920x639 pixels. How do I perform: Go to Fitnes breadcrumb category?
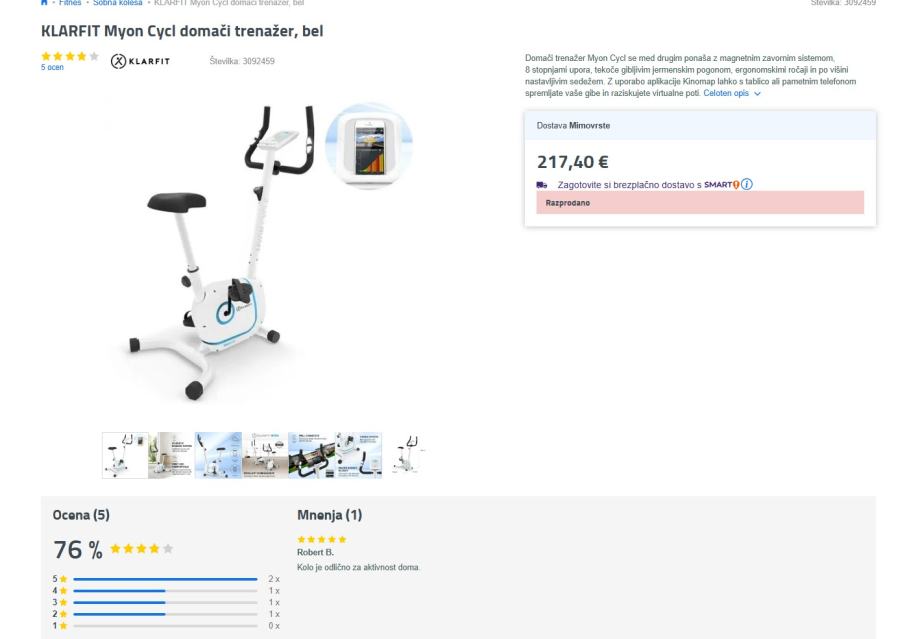pos(70,3)
